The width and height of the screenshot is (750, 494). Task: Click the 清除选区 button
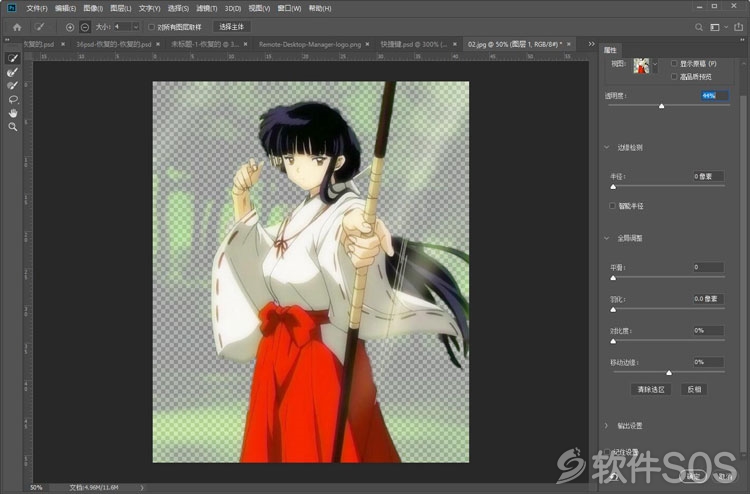[x=651, y=389]
